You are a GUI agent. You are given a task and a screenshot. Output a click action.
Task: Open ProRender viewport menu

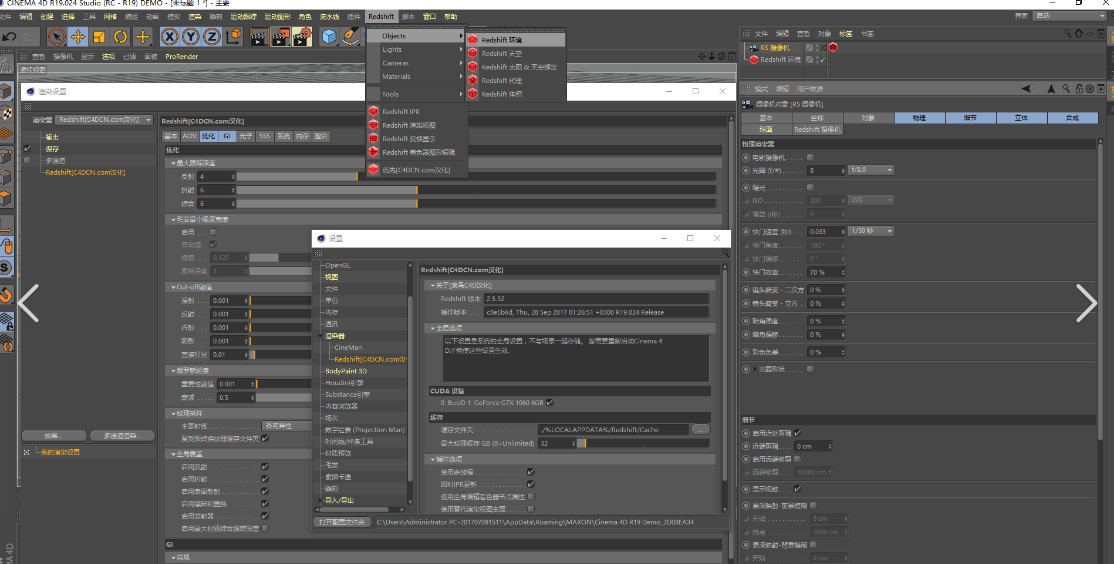[182, 56]
